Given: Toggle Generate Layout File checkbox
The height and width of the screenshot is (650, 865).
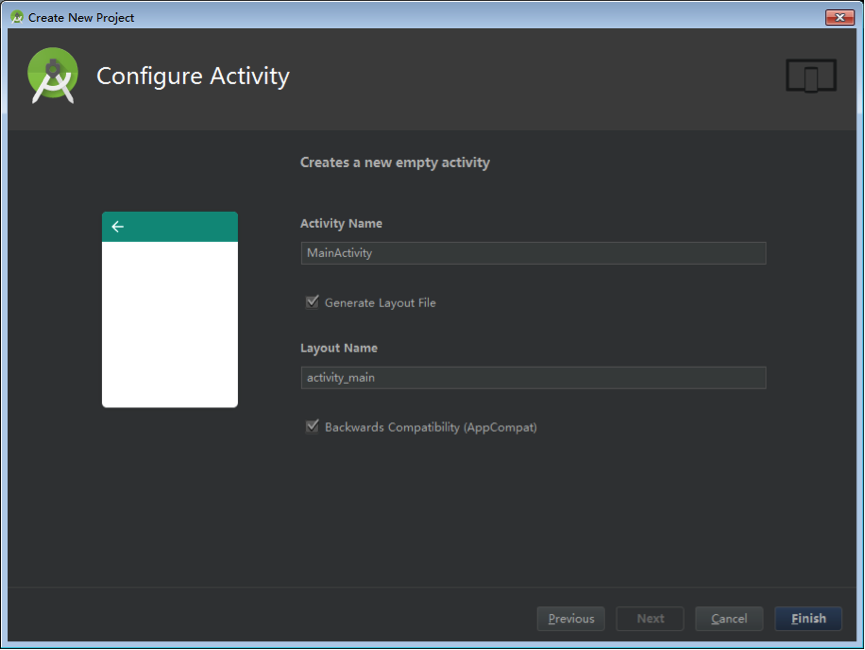Looking at the screenshot, I should click(x=312, y=302).
